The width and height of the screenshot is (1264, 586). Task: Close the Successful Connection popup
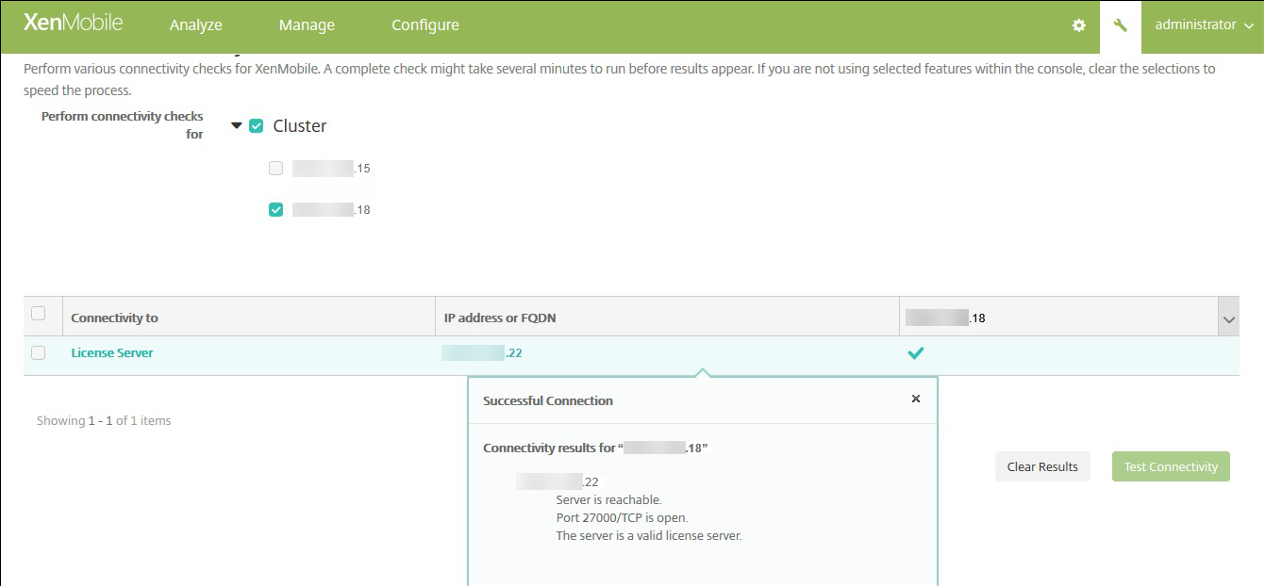click(915, 399)
